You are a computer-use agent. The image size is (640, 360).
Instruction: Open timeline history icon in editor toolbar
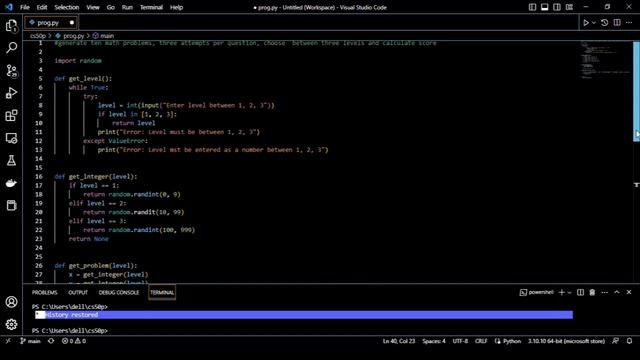pos(604,23)
